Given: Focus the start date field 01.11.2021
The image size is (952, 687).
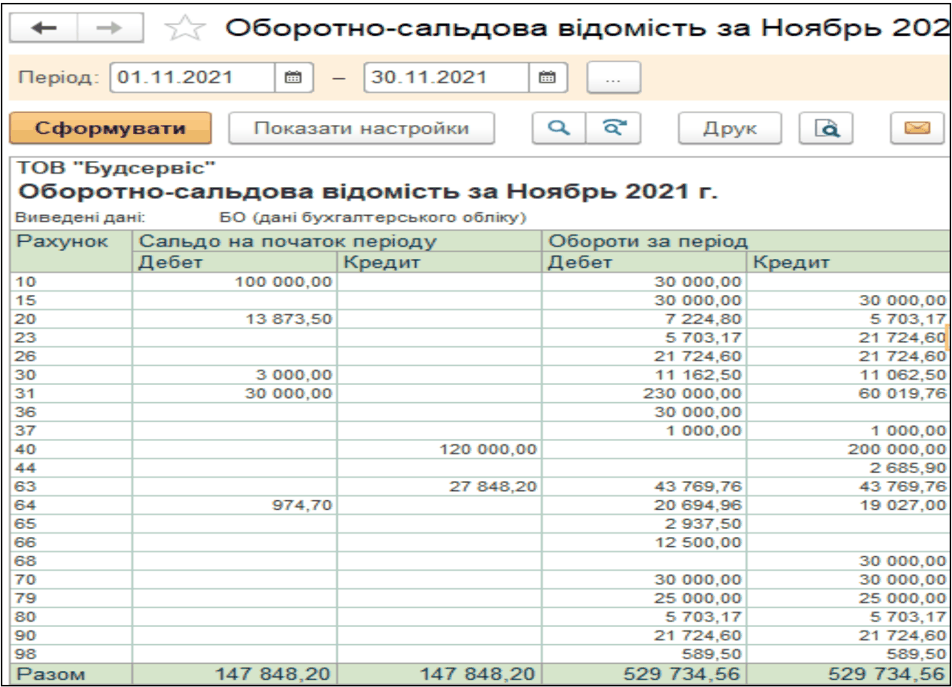Looking at the screenshot, I should tap(192, 78).
